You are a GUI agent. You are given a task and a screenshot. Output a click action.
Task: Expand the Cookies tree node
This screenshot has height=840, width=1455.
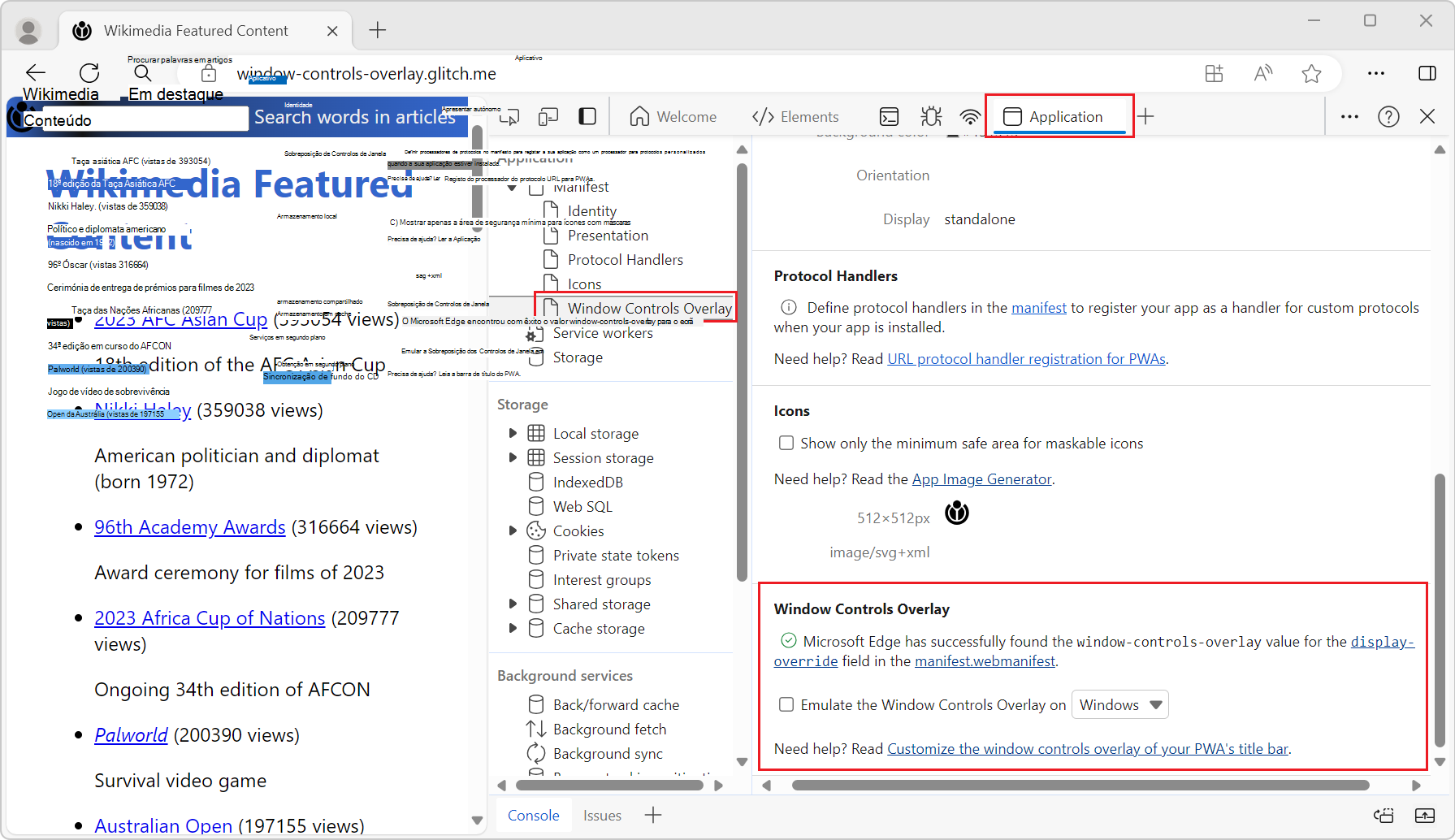point(513,530)
